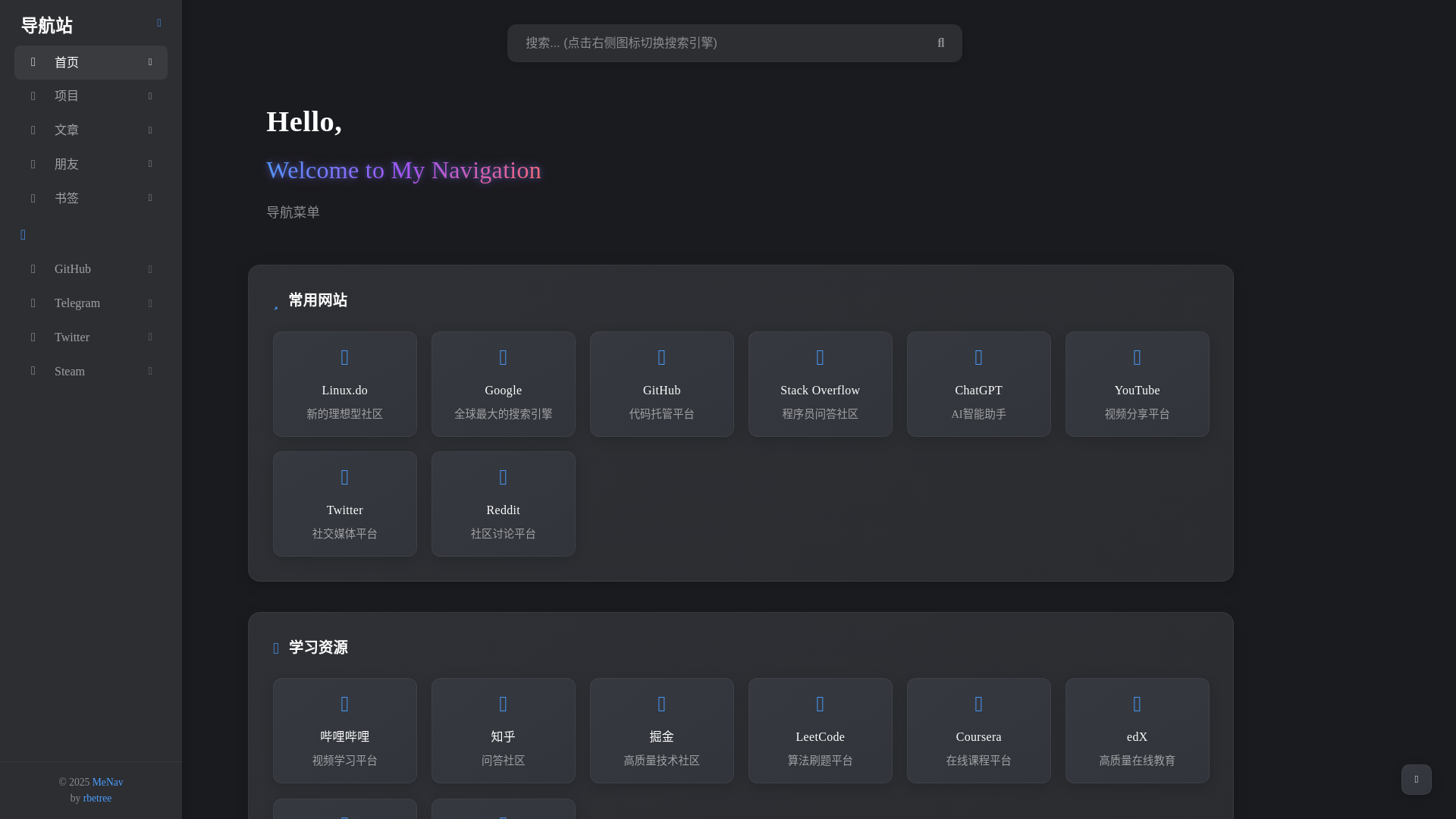The width and height of the screenshot is (1456, 819).
Task: Click the icon left of 首页
Action: coord(33,62)
